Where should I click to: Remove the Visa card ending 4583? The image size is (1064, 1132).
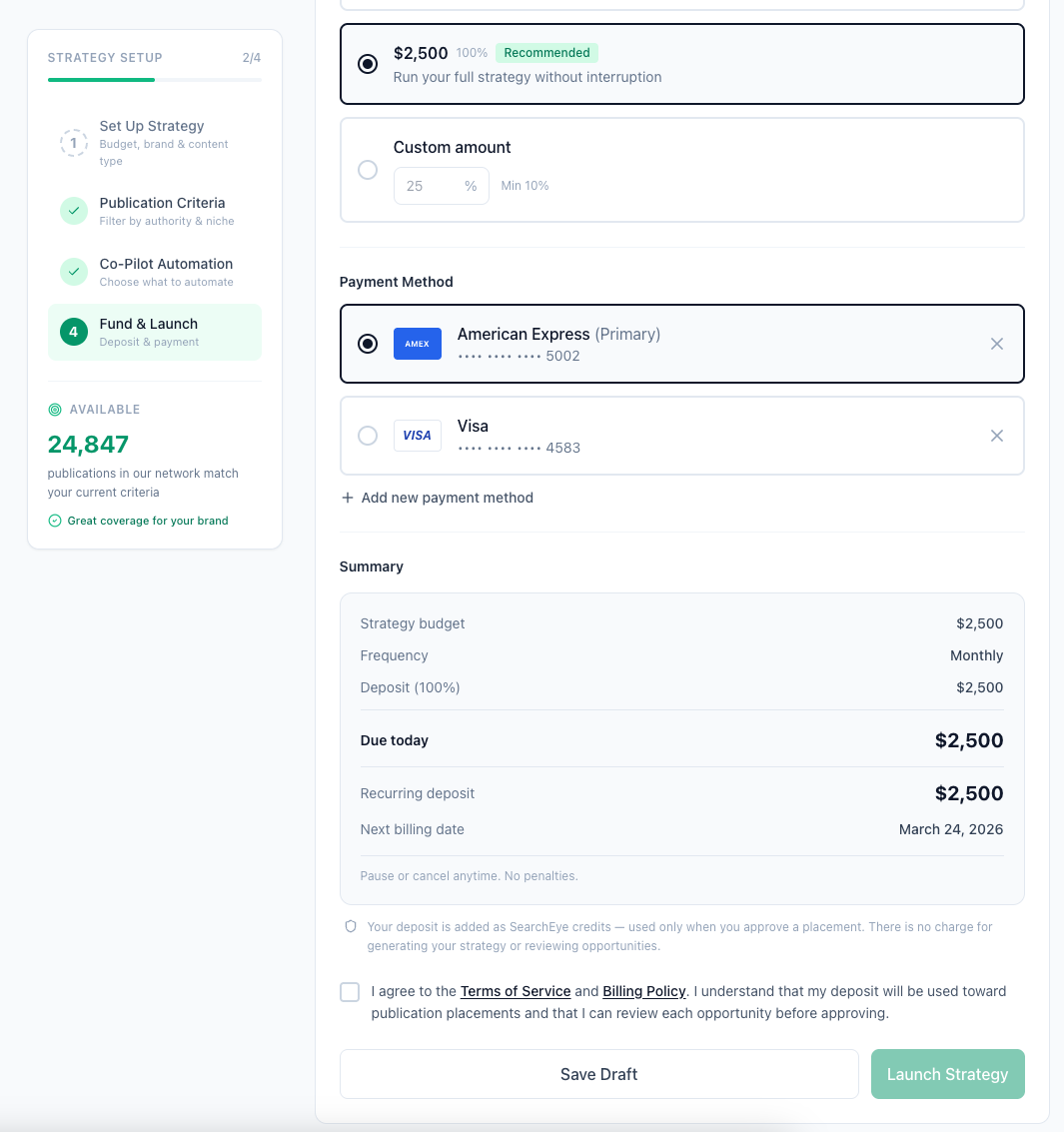tap(996, 435)
